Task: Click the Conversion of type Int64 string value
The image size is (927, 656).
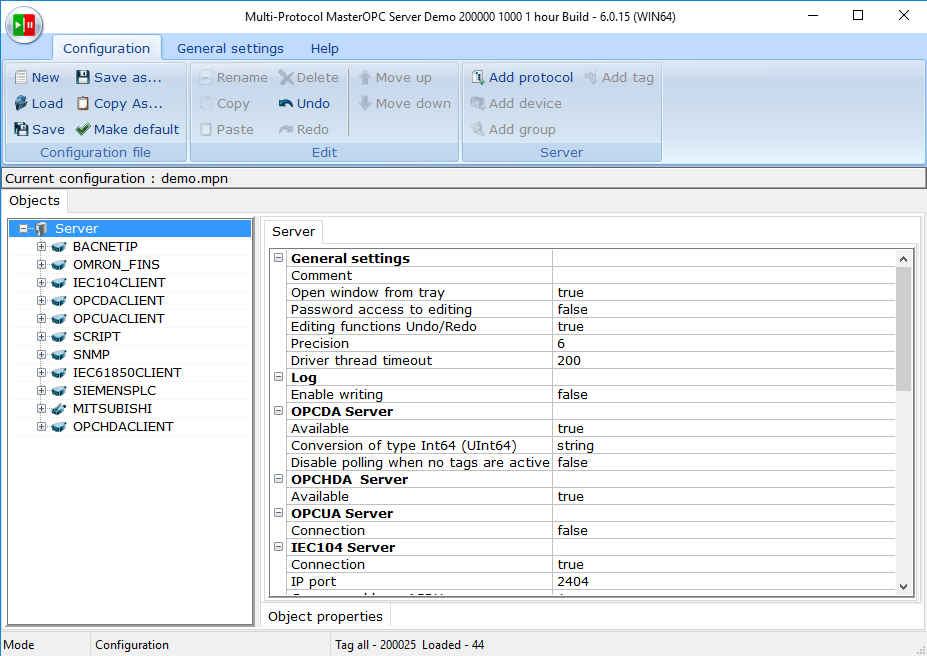Action: (575, 446)
